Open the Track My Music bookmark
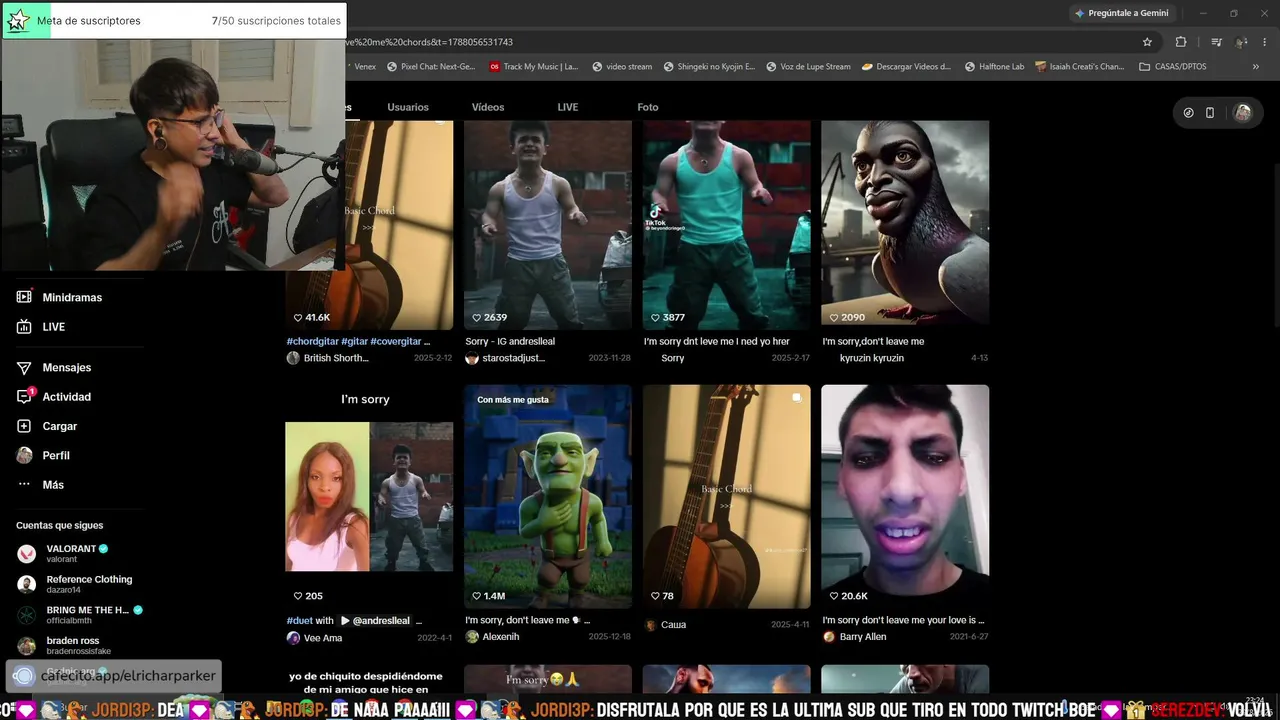The height and width of the screenshot is (720, 1280). (534, 67)
